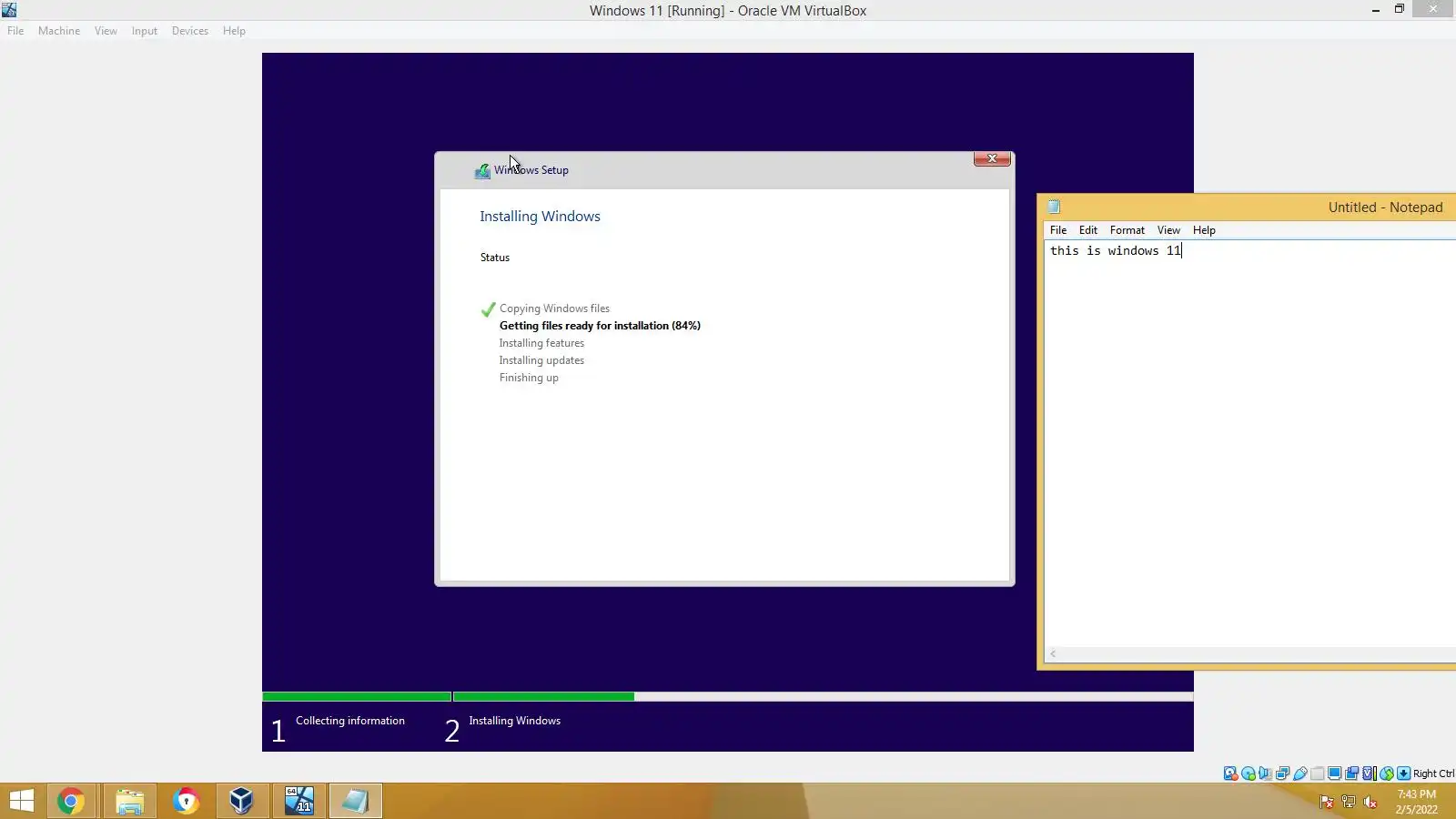
Task: Launch Google Chrome from the taskbar
Action: [x=70, y=801]
